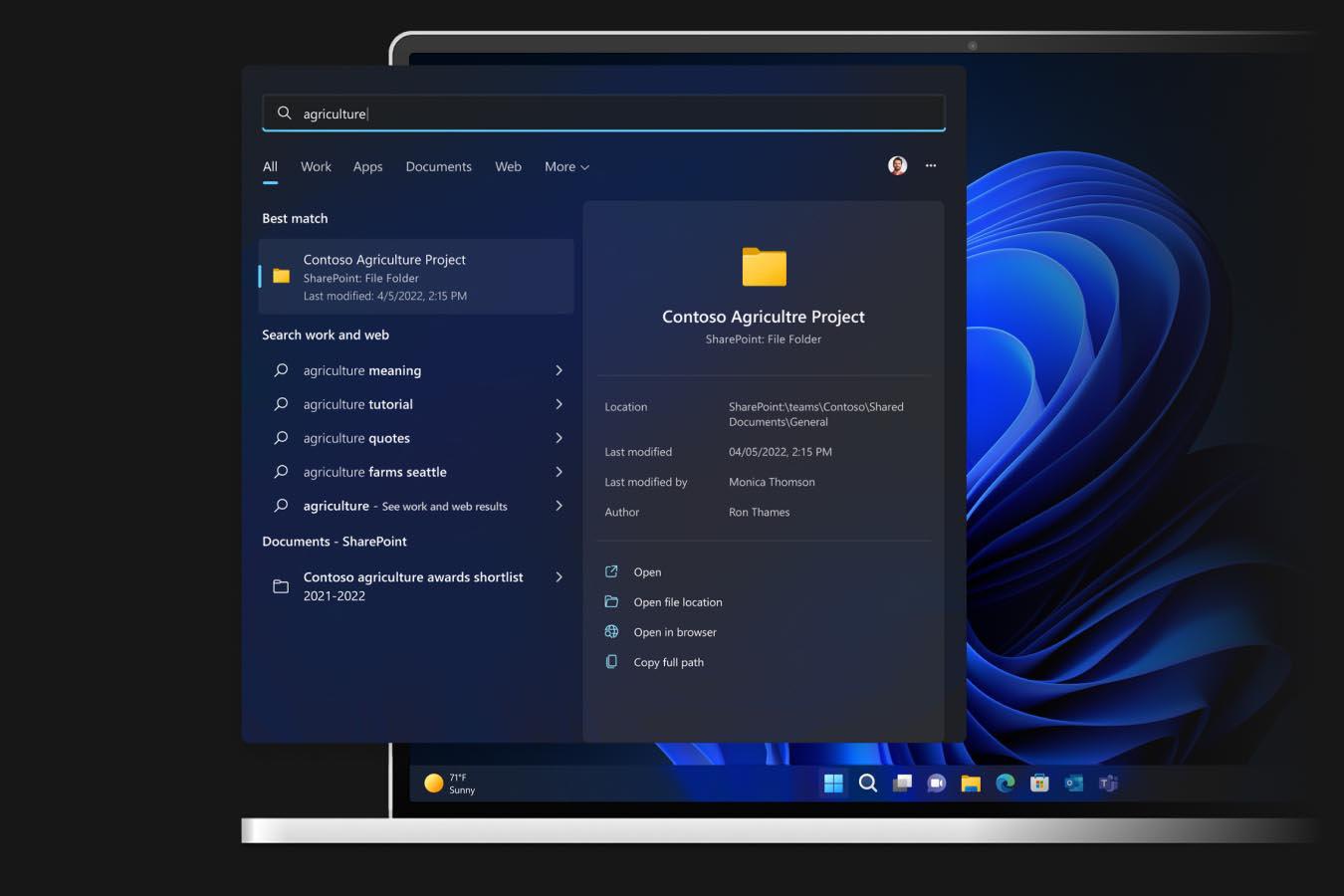Click Open in the preview pane

pos(647,572)
